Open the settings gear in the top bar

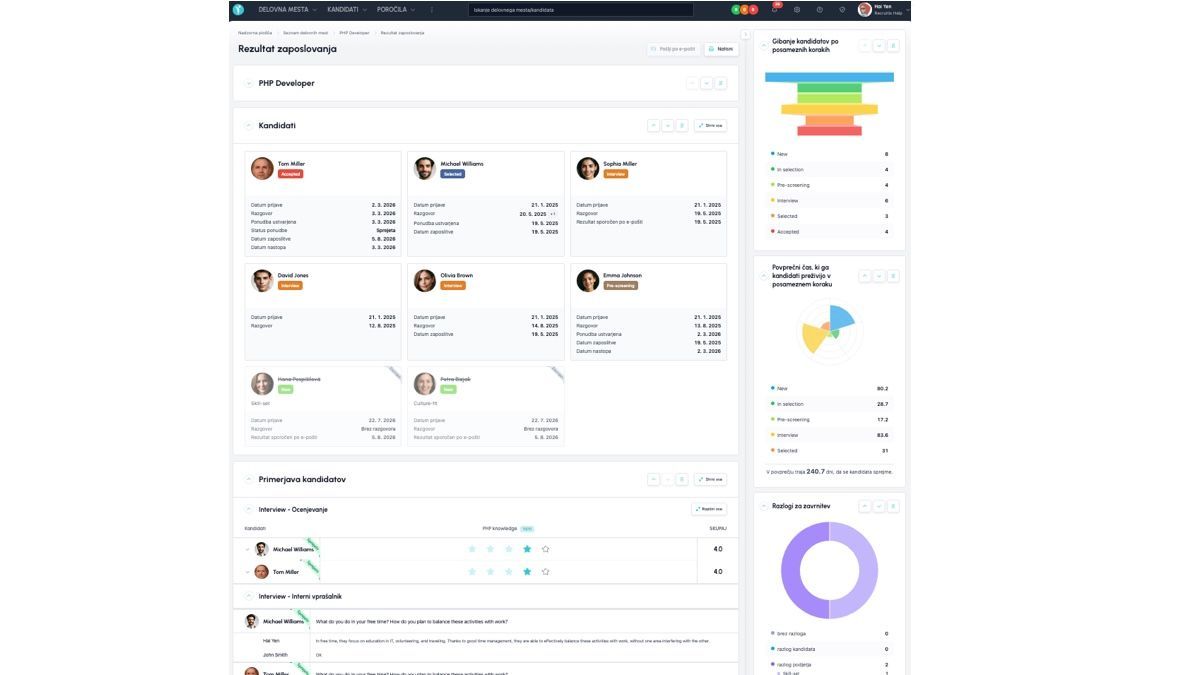click(x=797, y=9)
